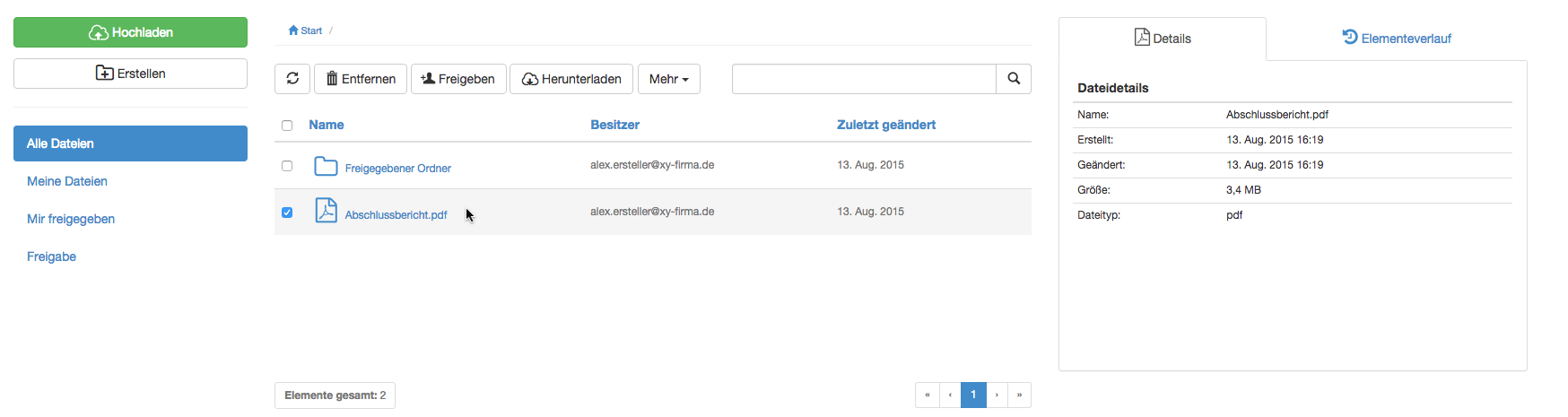Screen dimensions: 1568x417
Task: Click the search magnifier icon
Action: [x=1014, y=79]
